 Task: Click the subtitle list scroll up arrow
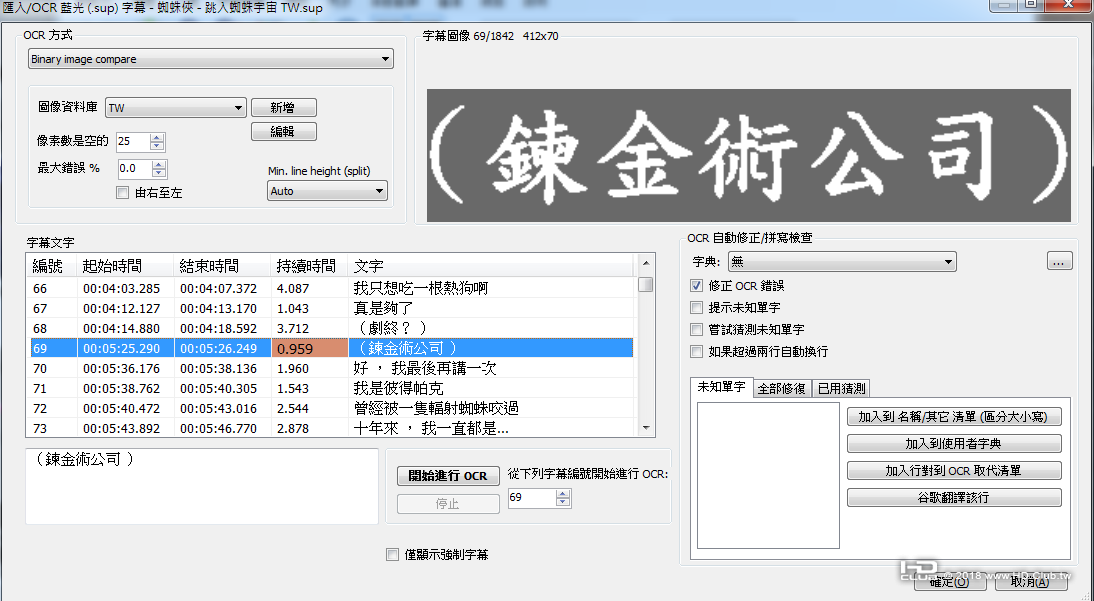645,263
